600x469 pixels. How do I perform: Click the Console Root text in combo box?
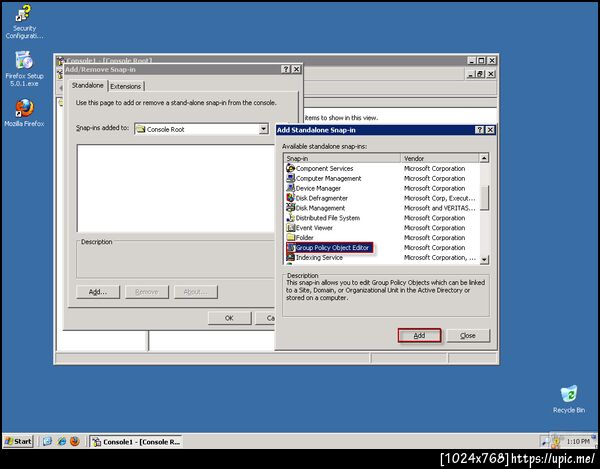pos(165,129)
